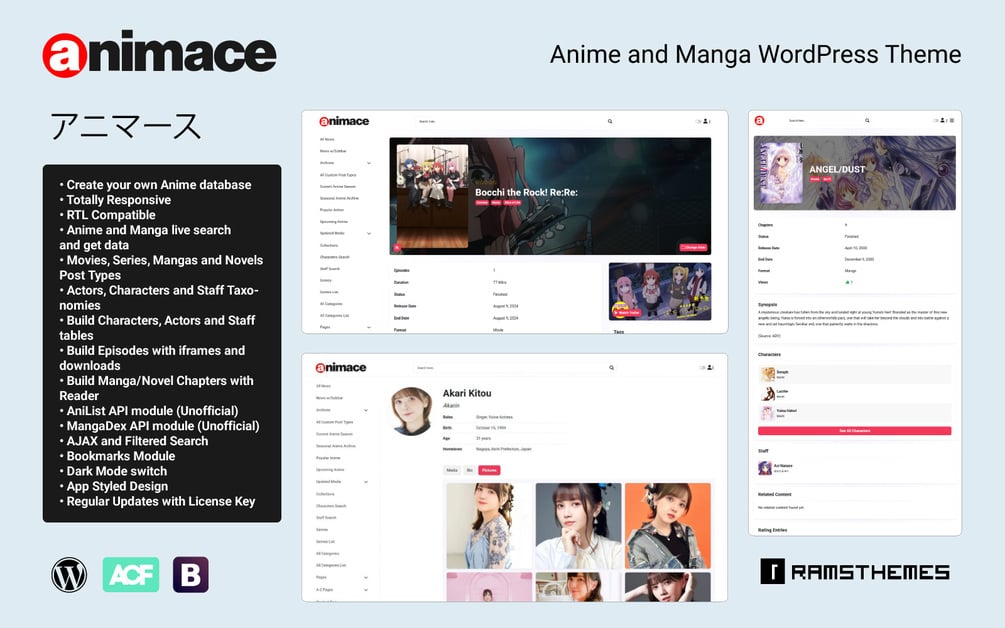The height and width of the screenshot is (628, 1005).
Task: Expand Archives chevron on Bocchi the Rock page sidebar
Action: tap(369, 163)
